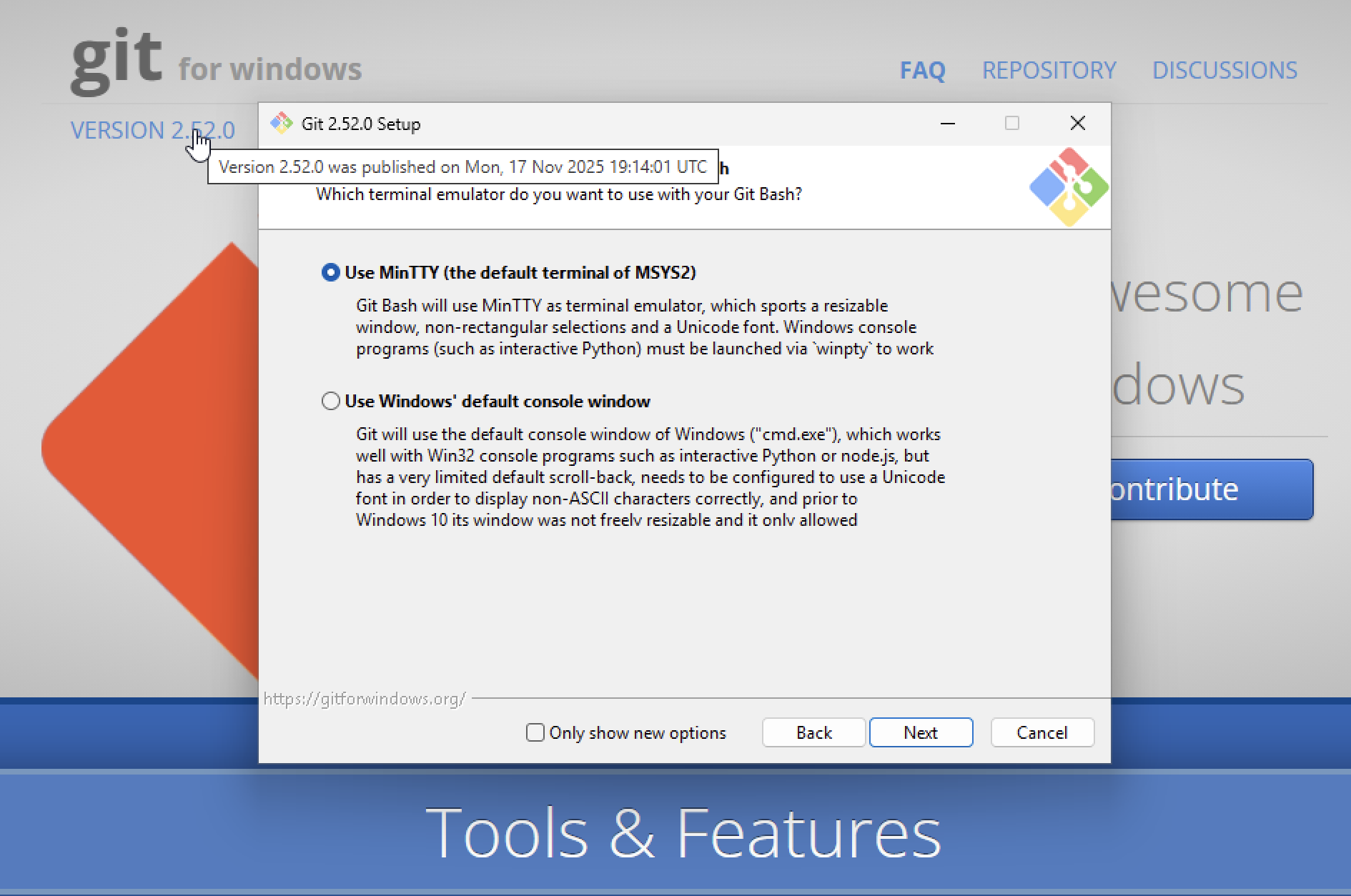Click the 'Tools & Features' heading

(683, 832)
